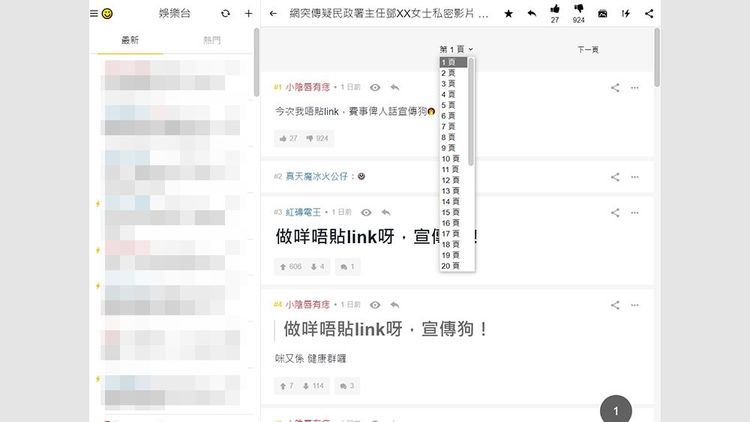The width and height of the screenshot is (750, 422).
Task: Share post #2 by 真天魔冰火公仔
Action: click(x=615, y=177)
